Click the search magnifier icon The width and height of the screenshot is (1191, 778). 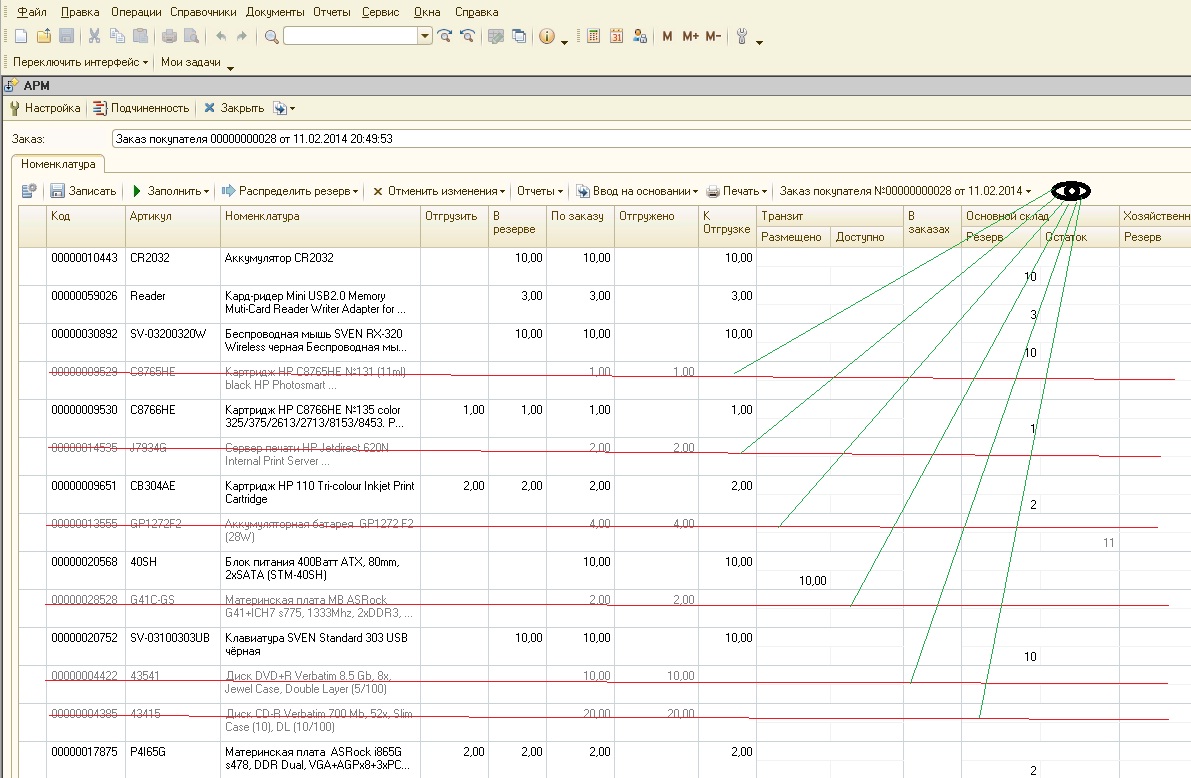tap(271, 37)
